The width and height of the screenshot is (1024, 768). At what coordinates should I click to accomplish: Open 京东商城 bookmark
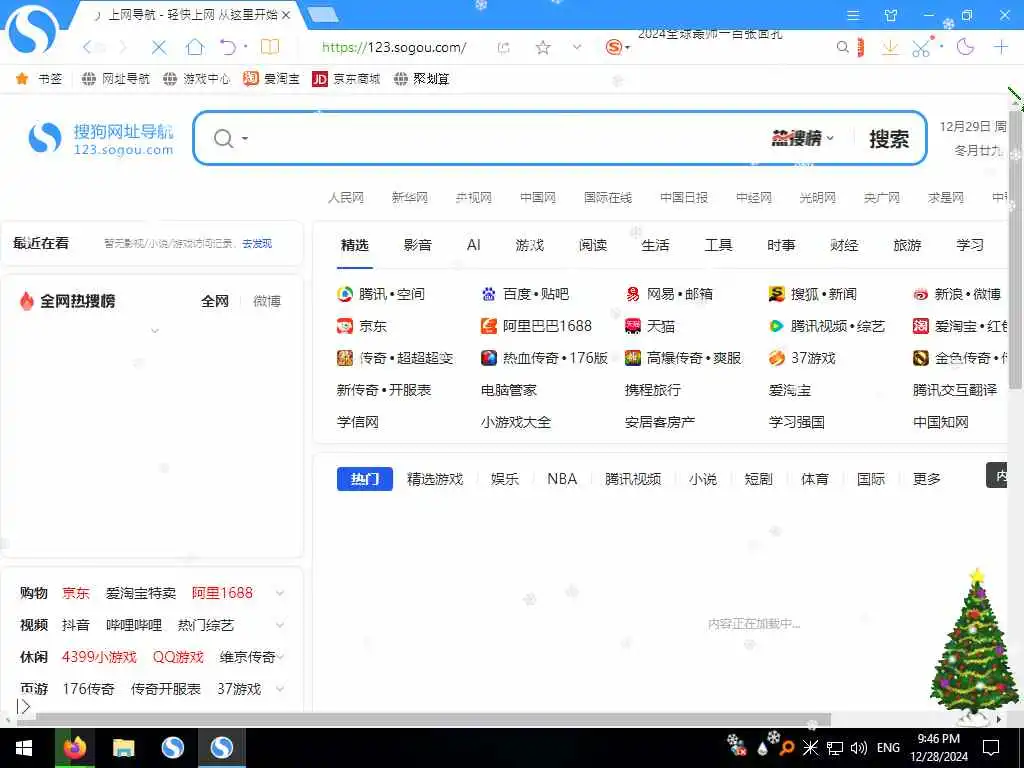tap(346, 79)
